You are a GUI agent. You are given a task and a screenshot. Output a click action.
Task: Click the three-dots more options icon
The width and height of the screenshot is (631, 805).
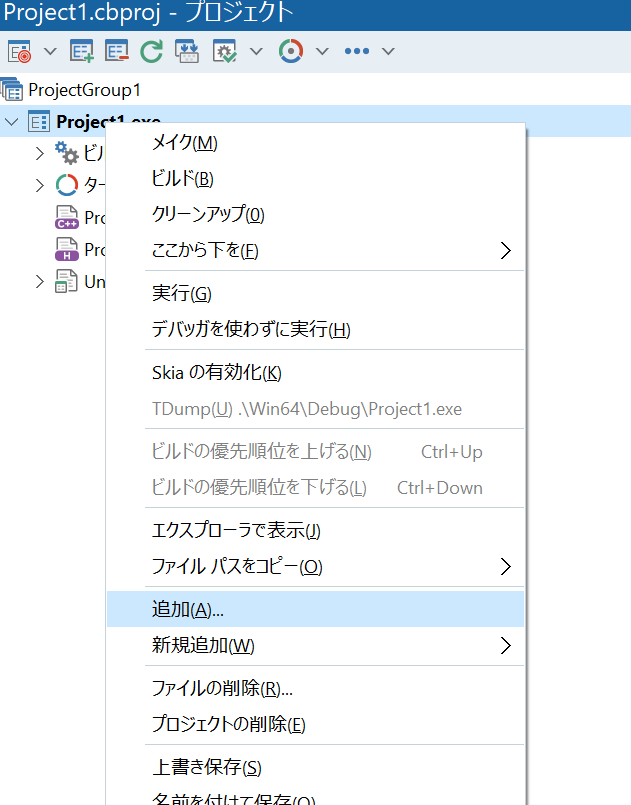(x=357, y=51)
